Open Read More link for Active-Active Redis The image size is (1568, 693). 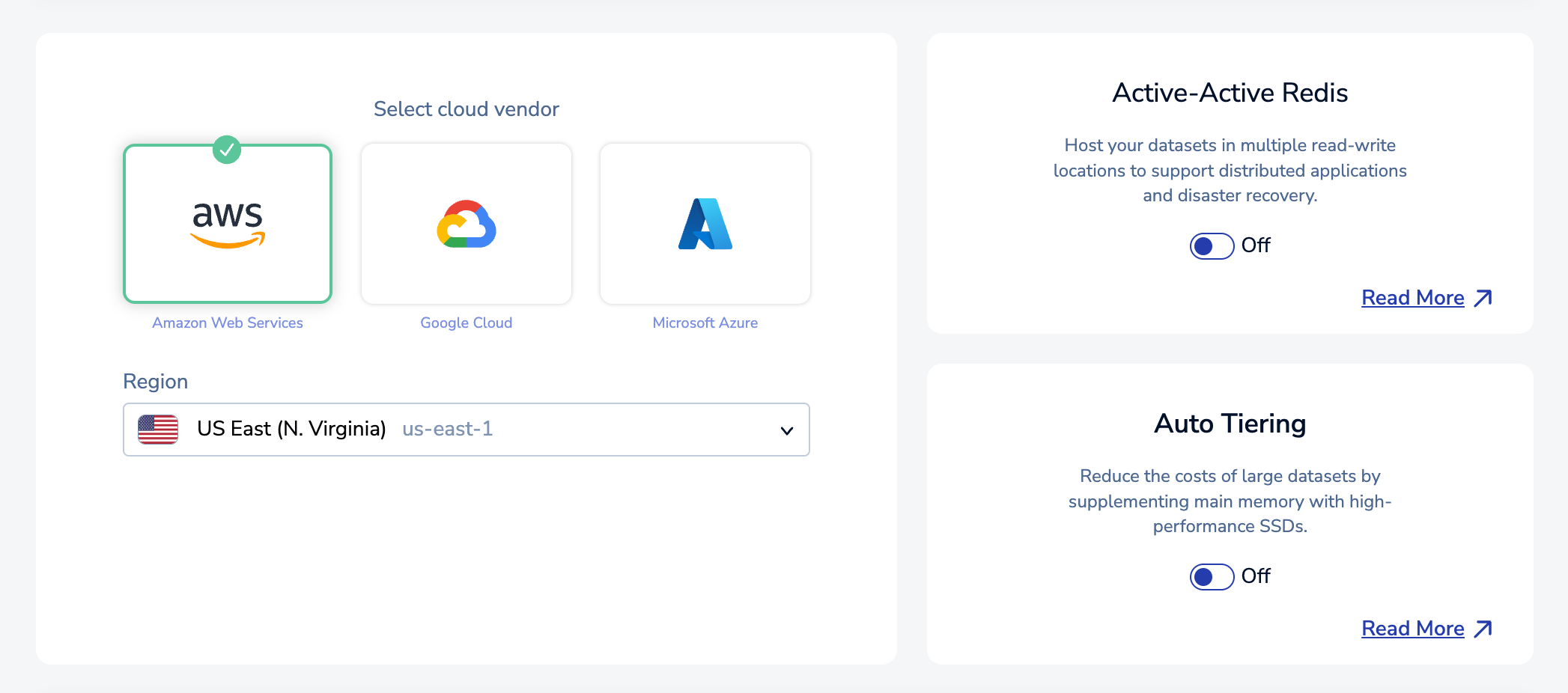(x=1412, y=298)
